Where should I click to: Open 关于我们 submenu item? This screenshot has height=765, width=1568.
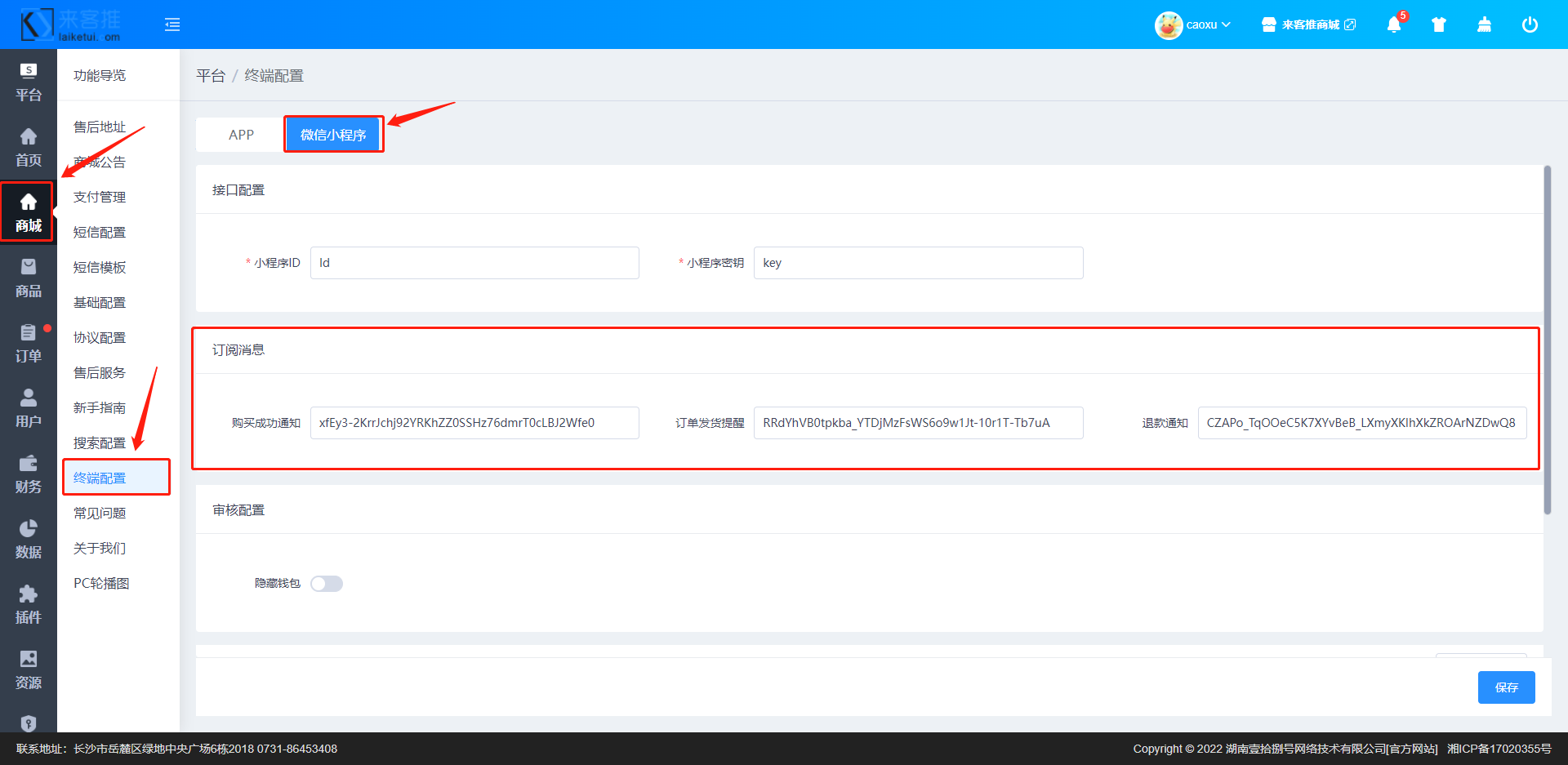pyautogui.click(x=100, y=548)
